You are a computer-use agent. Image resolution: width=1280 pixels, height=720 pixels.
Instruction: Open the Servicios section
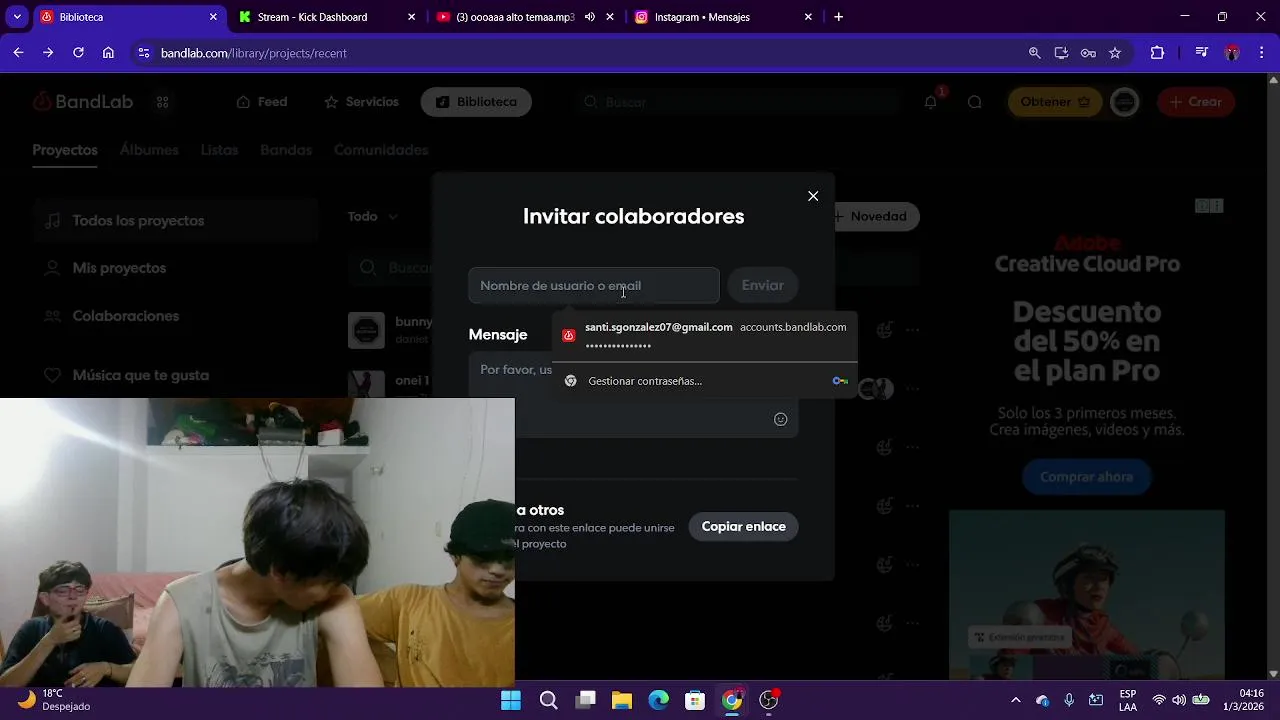[361, 102]
